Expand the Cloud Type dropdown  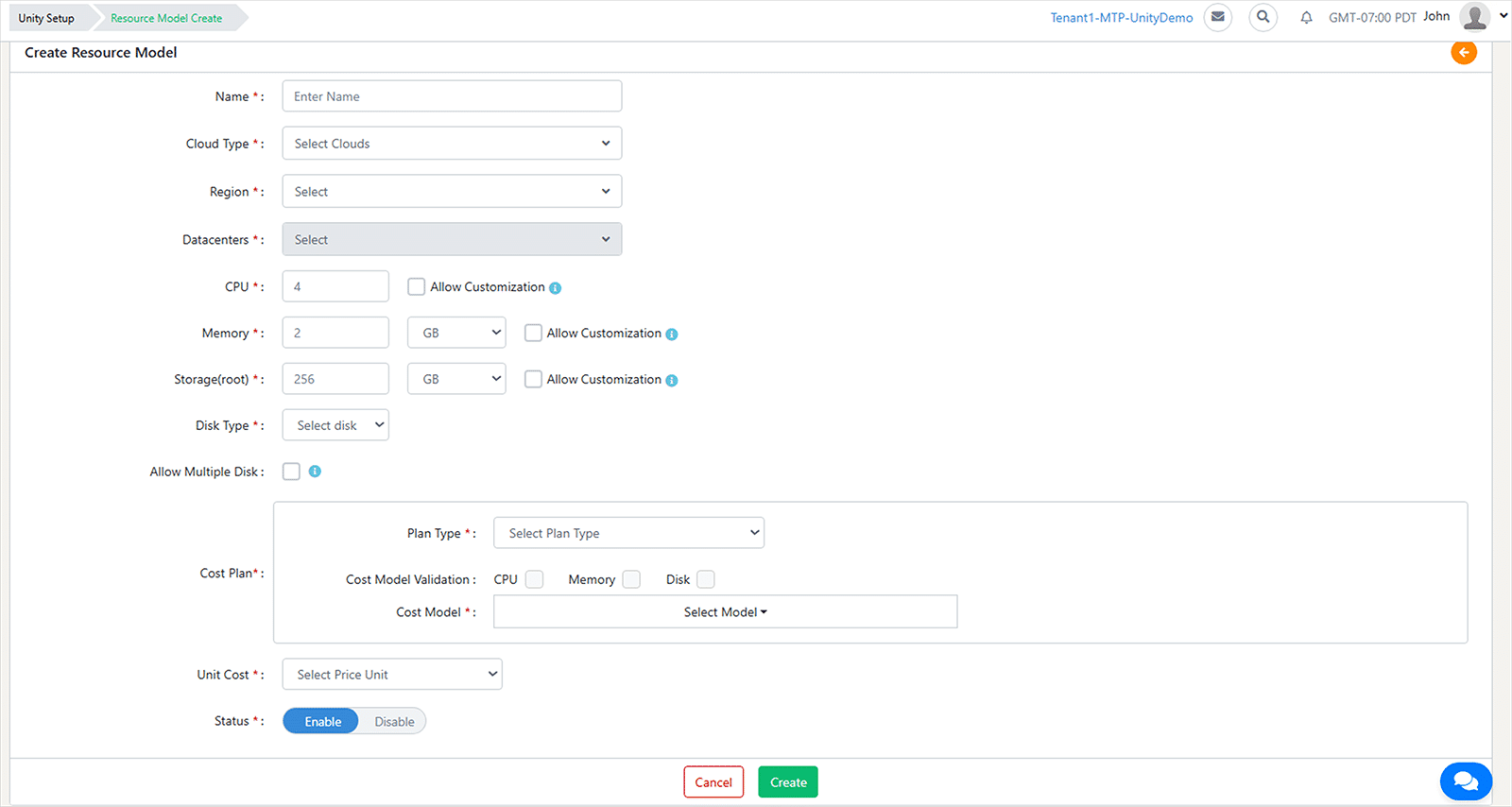pos(452,144)
